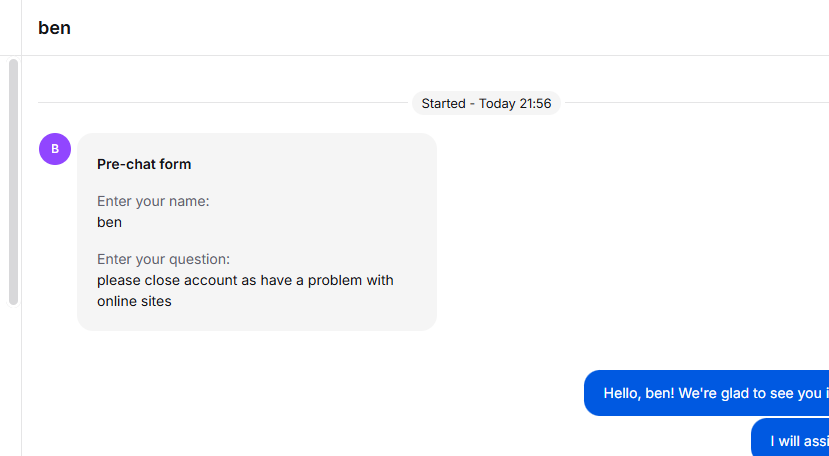
Task: Click the "online sites" text line
Action: pos(134,302)
